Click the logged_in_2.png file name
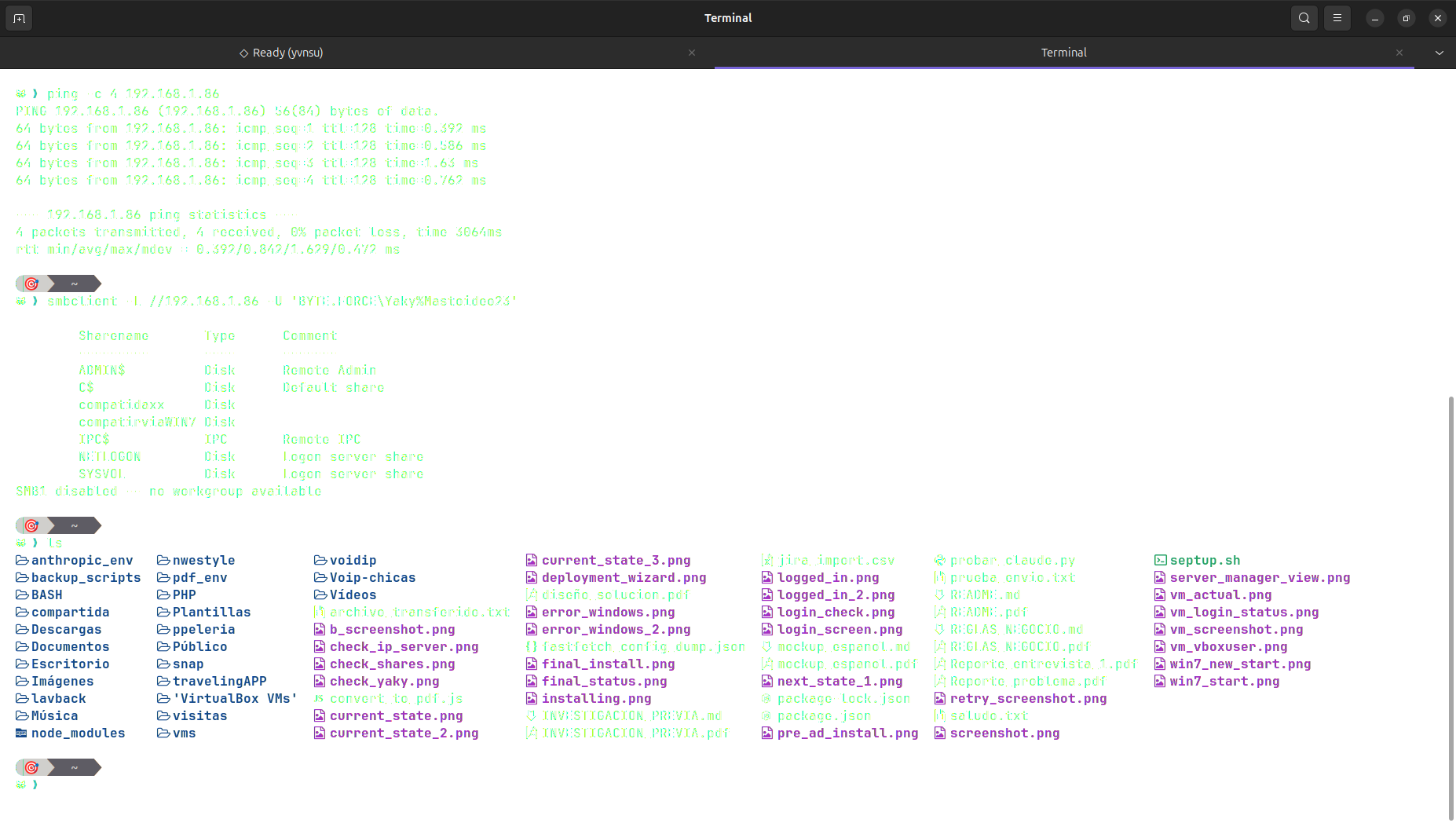1456x823 pixels. pyautogui.click(x=836, y=594)
